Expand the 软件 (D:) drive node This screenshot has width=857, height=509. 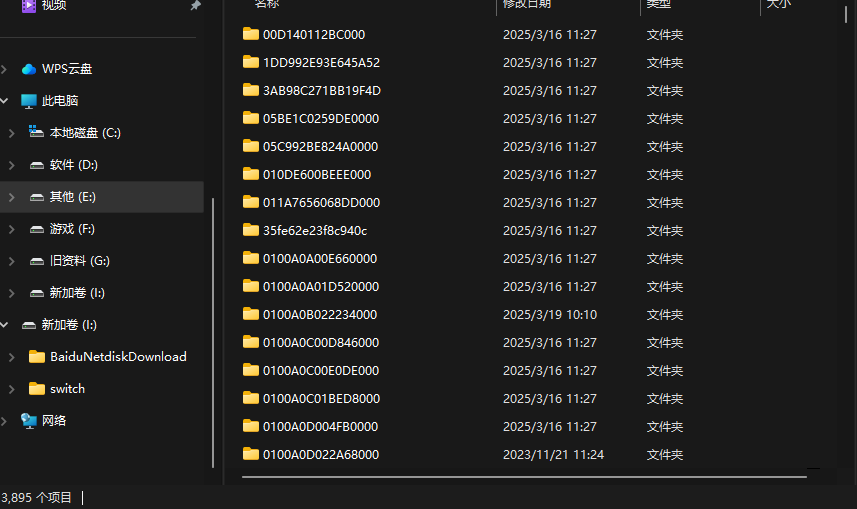point(12,165)
